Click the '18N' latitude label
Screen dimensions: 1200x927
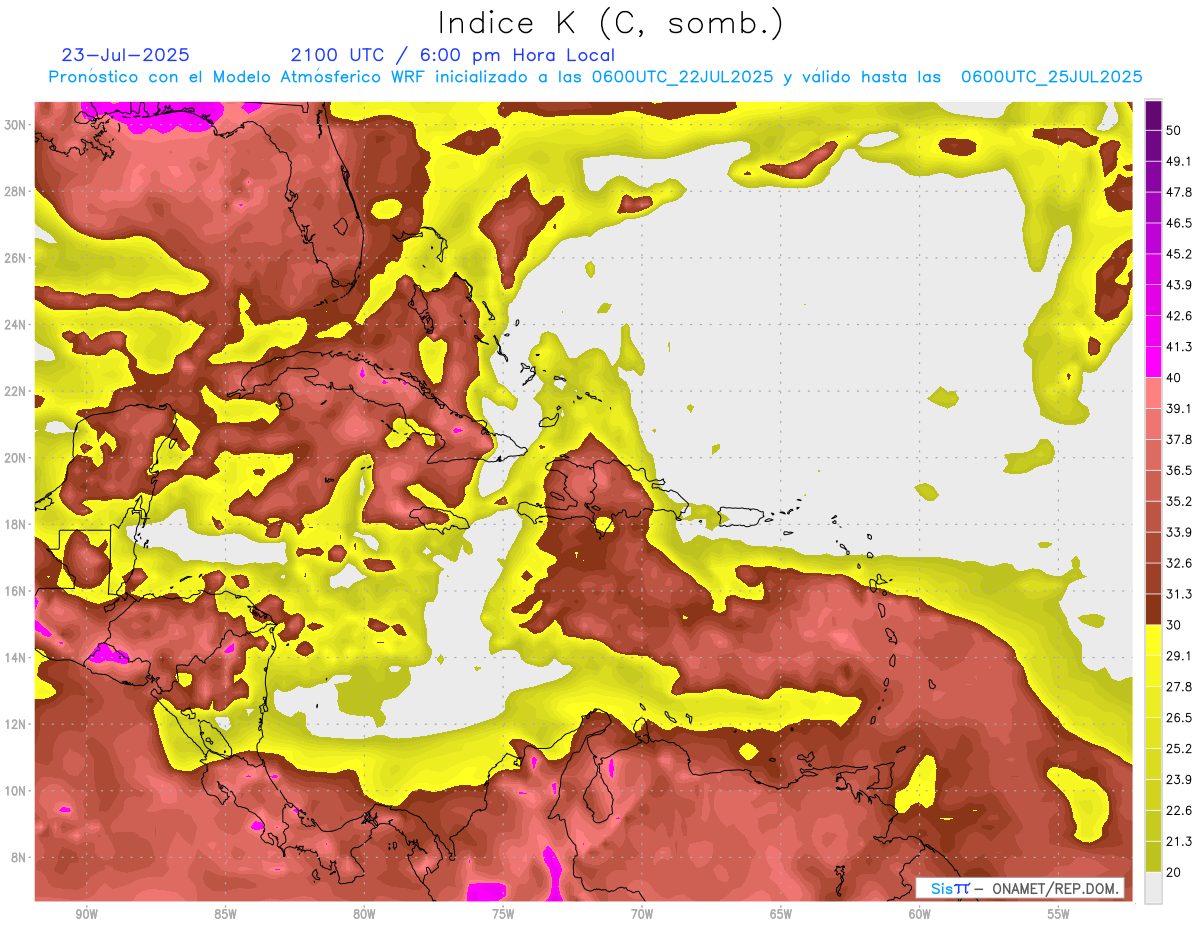pos(14,524)
